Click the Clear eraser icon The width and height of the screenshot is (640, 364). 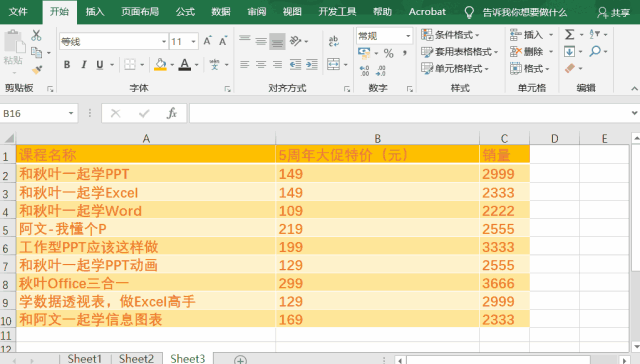570,68
